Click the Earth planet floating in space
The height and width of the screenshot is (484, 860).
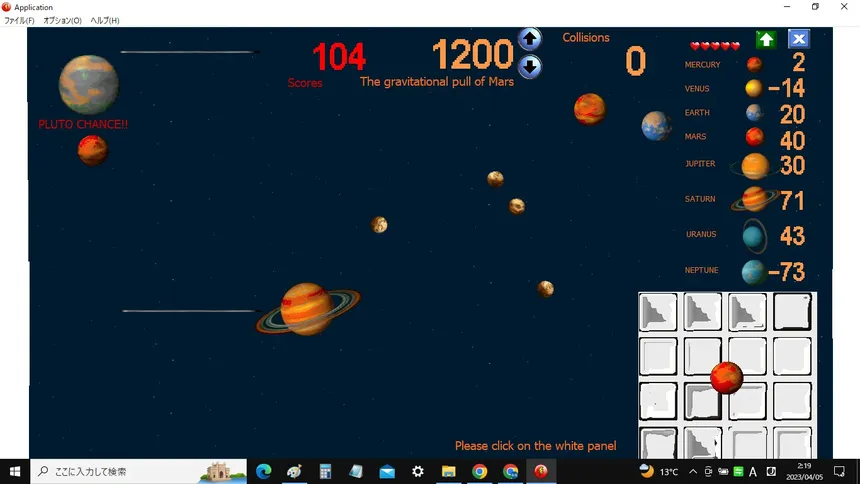657,126
